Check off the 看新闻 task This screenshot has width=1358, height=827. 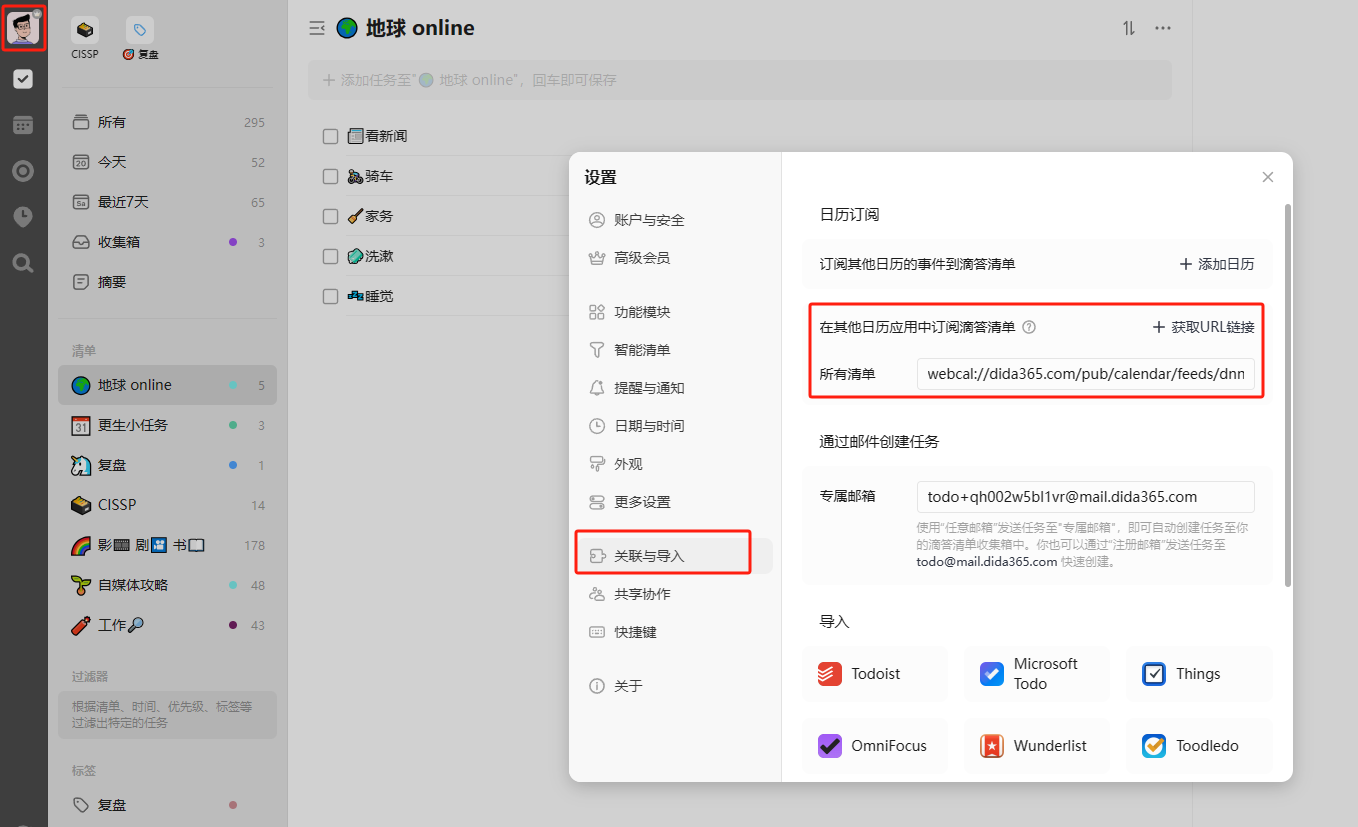tap(330, 137)
